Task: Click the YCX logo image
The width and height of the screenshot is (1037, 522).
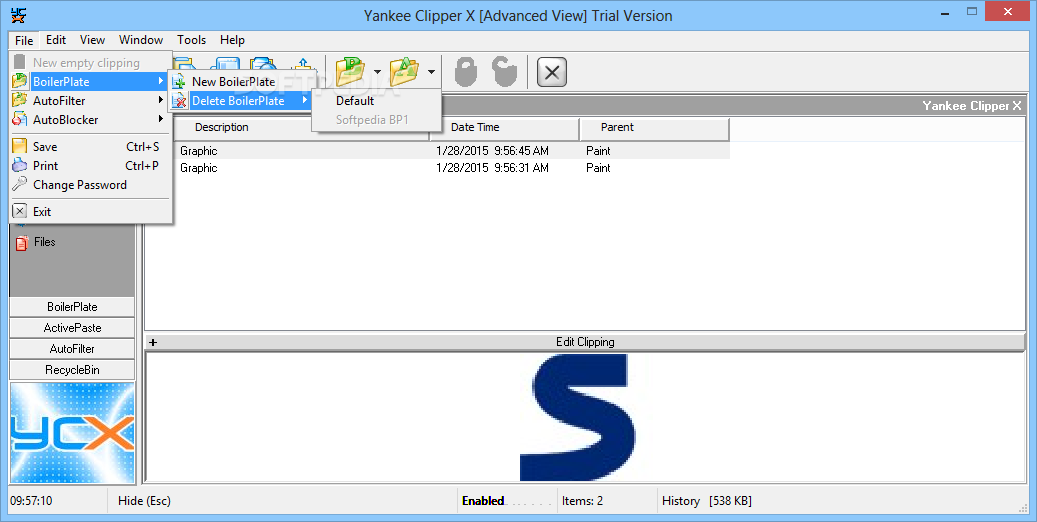Action: pyautogui.click(x=72, y=433)
